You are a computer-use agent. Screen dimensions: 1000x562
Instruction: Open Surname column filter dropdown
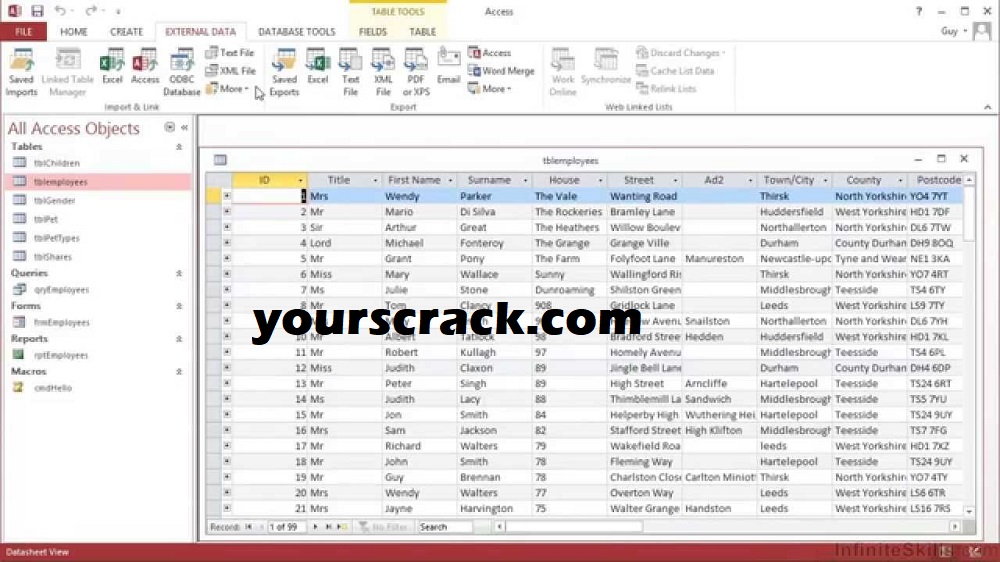point(526,181)
